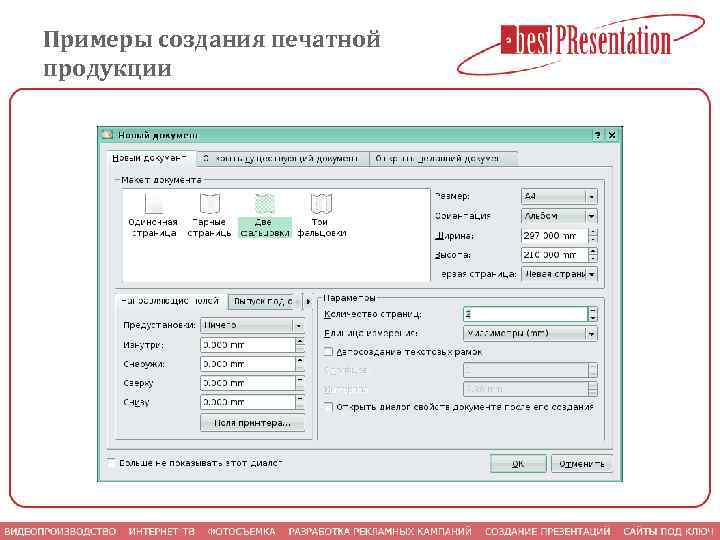The image size is (720, 540).
Task: Open the Размер A4 dropdown
Action: 559,197
